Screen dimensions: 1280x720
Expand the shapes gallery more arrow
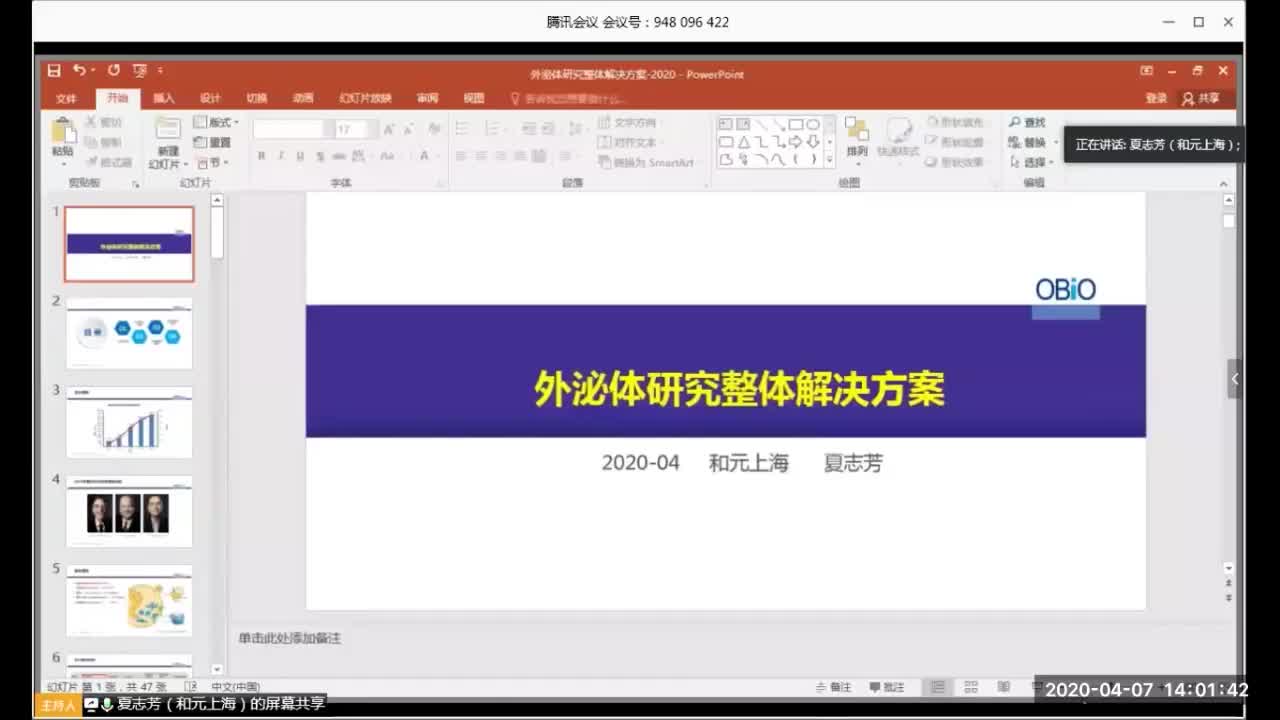click(x=829, y=159)
